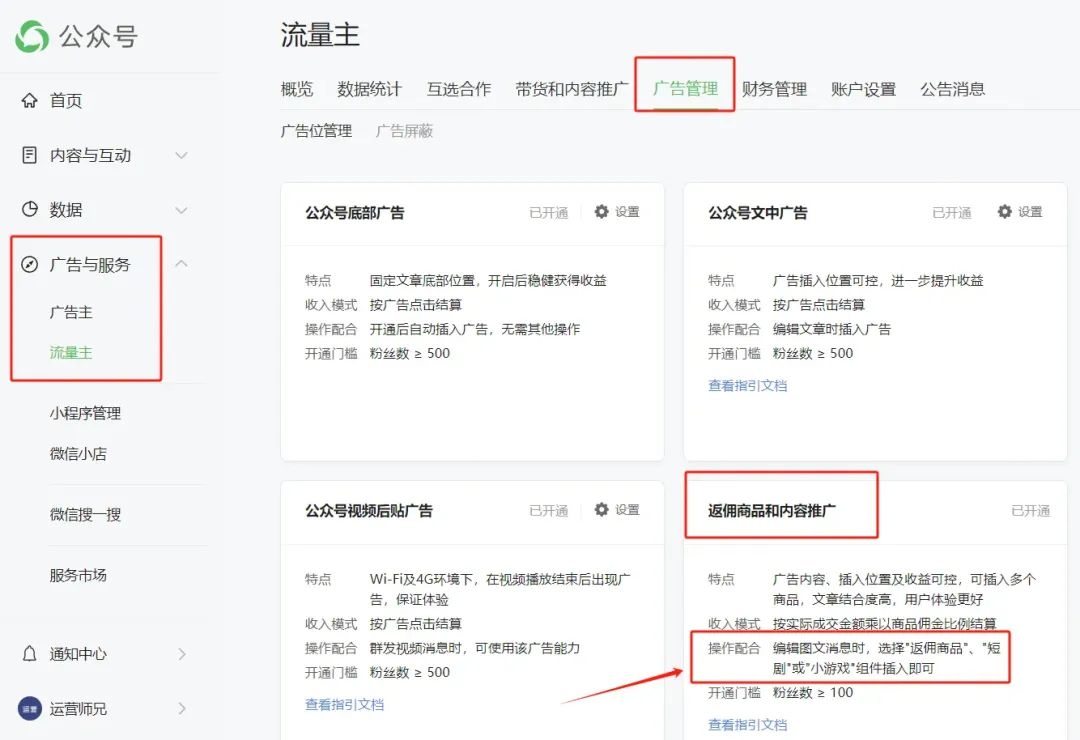
Task: Open the 公告消息 tab
Action: pos(953,89)
